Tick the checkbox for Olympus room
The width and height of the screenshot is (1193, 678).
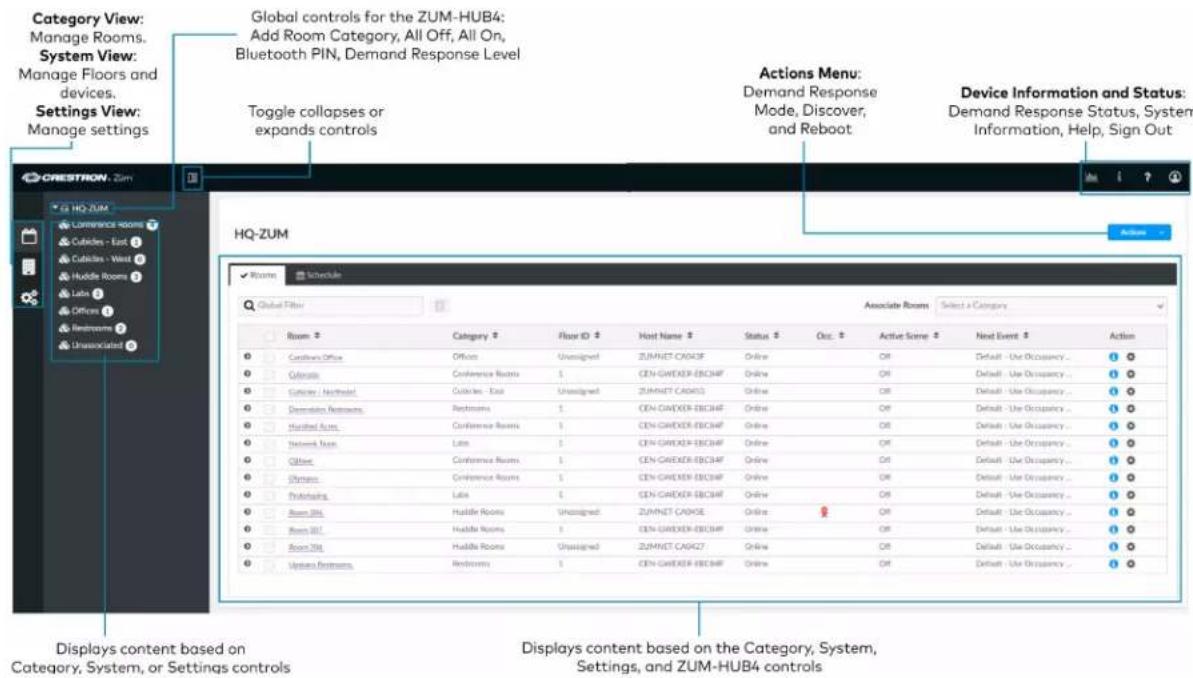click(269, 478)
